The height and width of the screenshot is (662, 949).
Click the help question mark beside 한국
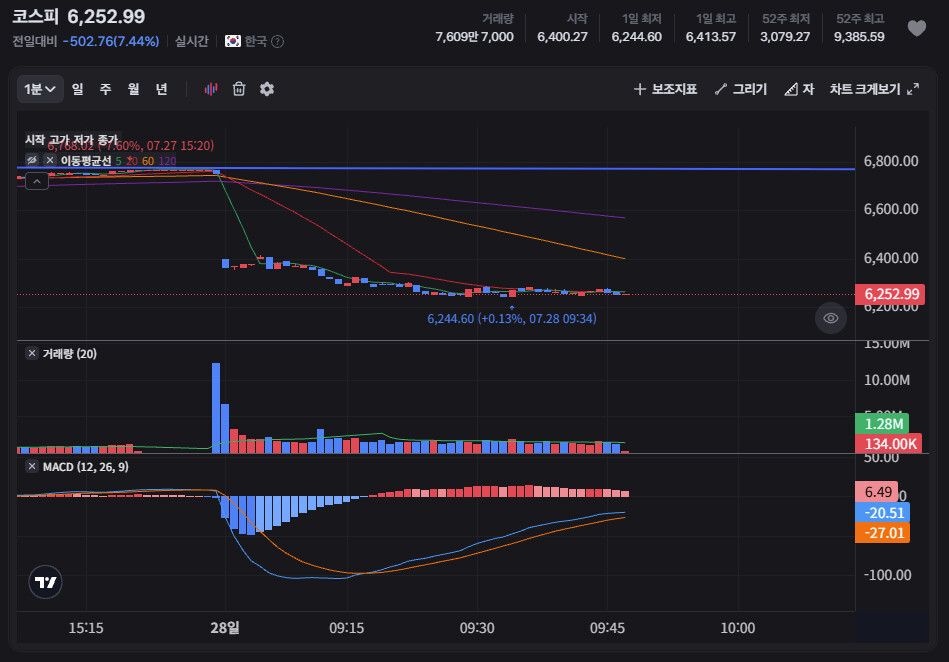coord(278,41)
